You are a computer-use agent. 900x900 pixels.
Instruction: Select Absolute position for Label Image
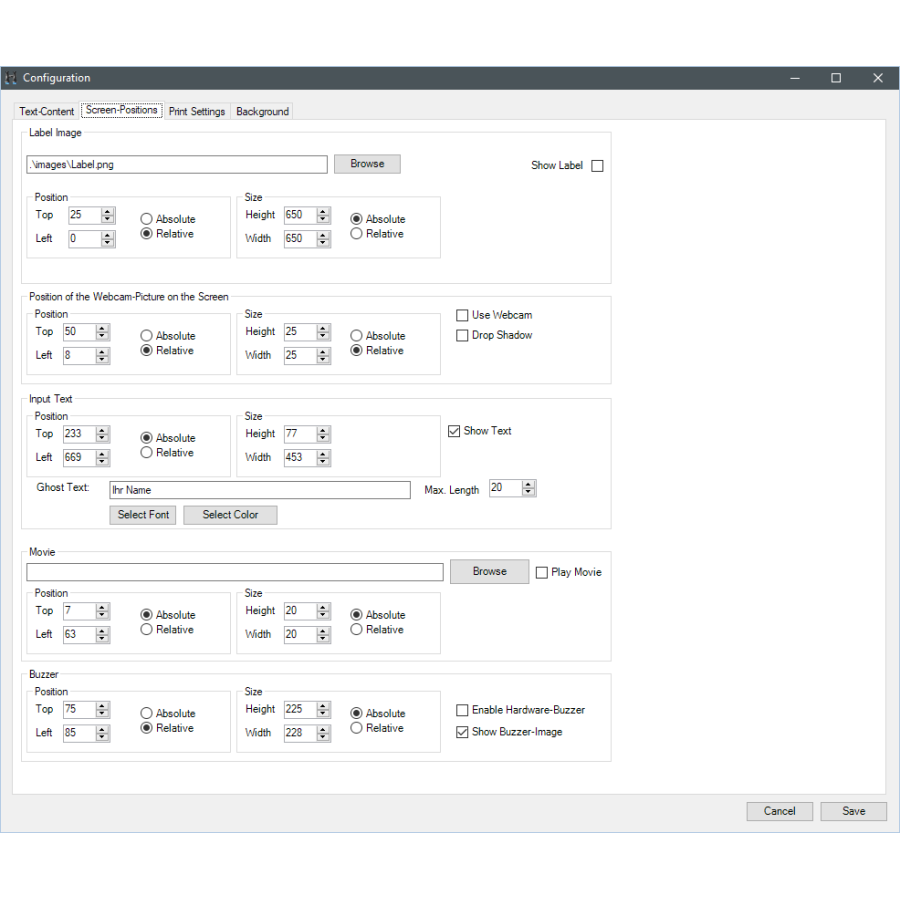(147, 219)
